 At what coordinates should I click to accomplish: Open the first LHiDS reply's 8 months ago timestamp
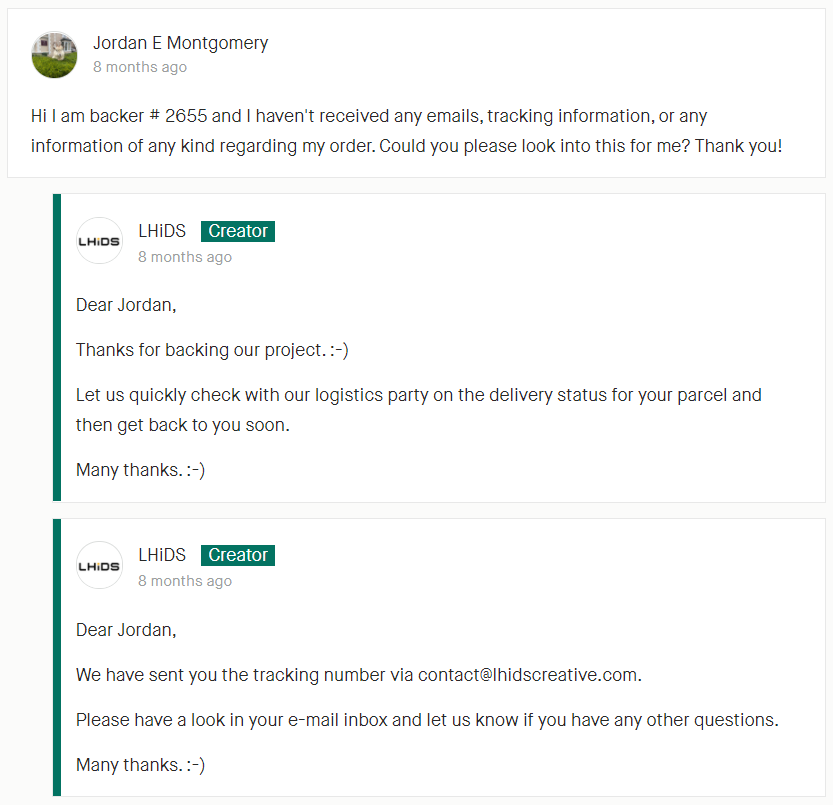(185, 257)
